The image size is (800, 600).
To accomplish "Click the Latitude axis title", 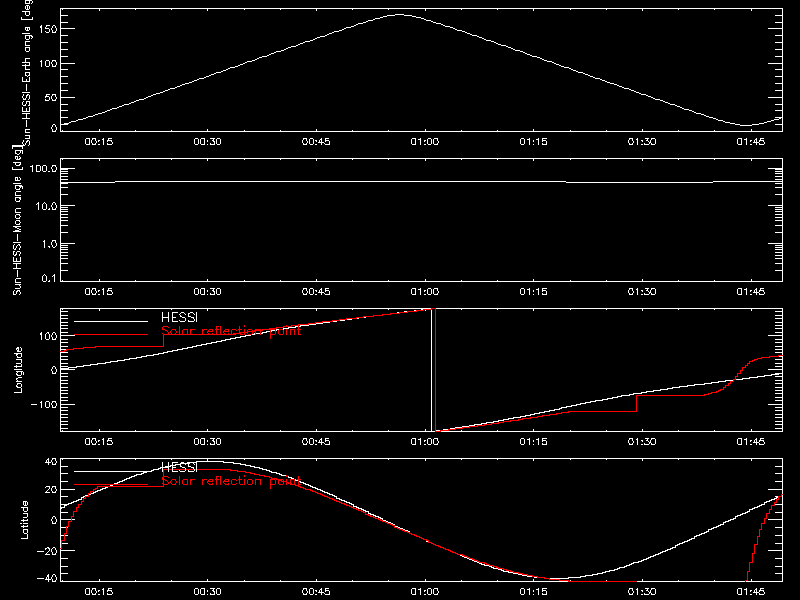I will pyautogui.click(x=24, y=520).
